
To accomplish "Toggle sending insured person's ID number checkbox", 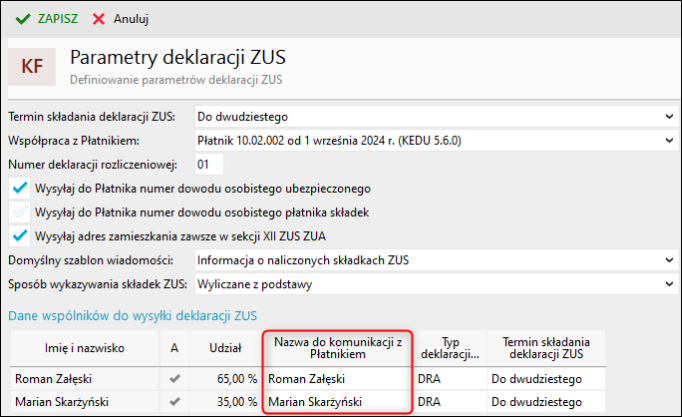I will click(18, 187).
